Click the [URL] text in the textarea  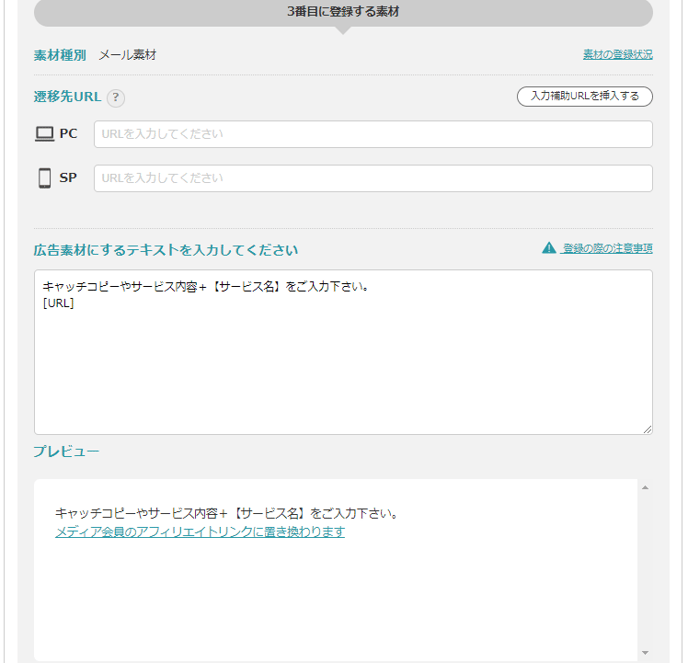click(58, 303)
